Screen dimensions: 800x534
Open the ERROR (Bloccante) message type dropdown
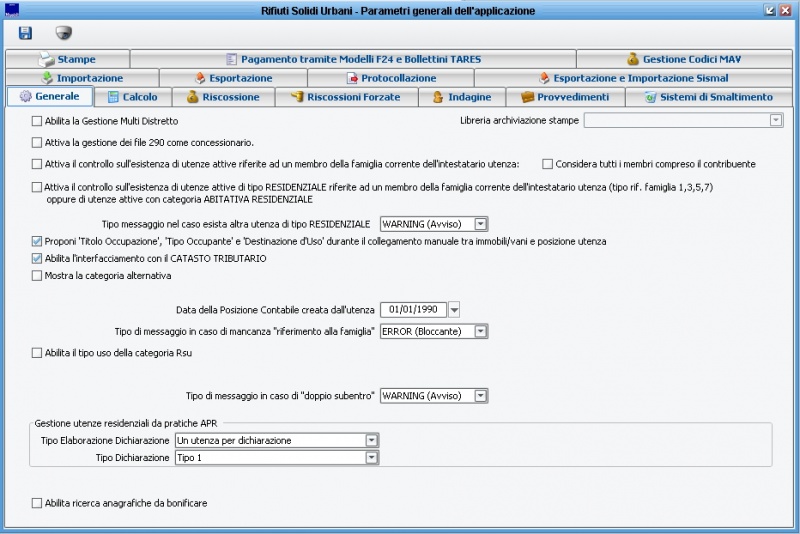(481, 332)
